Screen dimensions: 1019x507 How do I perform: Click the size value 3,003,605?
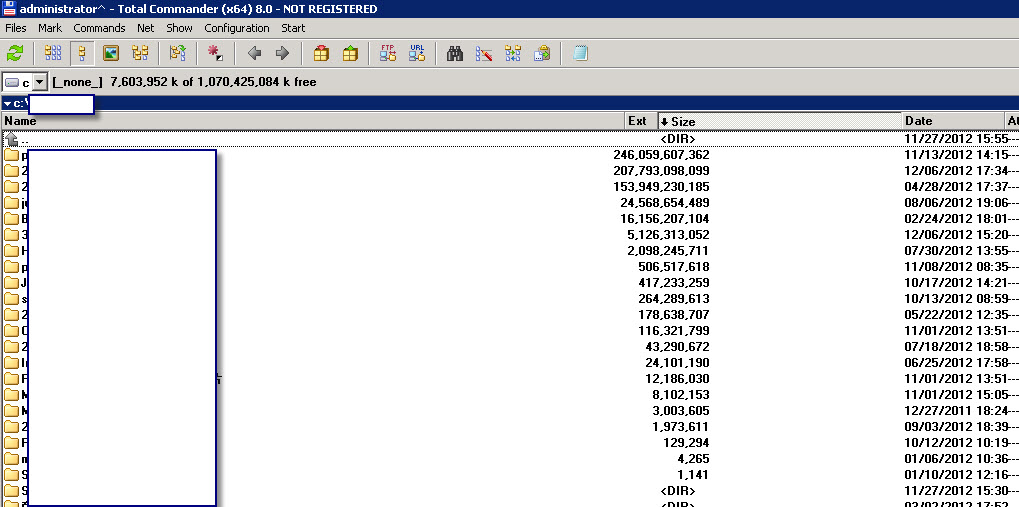(680, 411)
